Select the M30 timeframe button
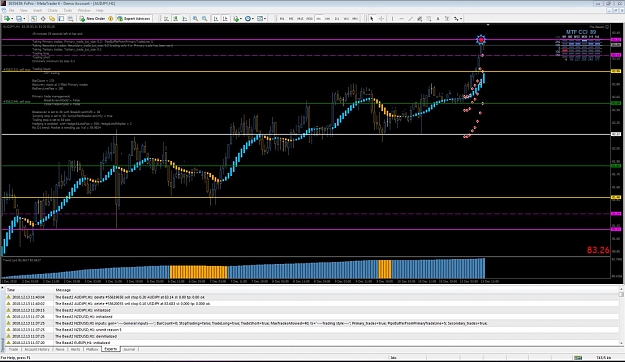The width and height of the screenshot is (625, 362). coord(309,18)
